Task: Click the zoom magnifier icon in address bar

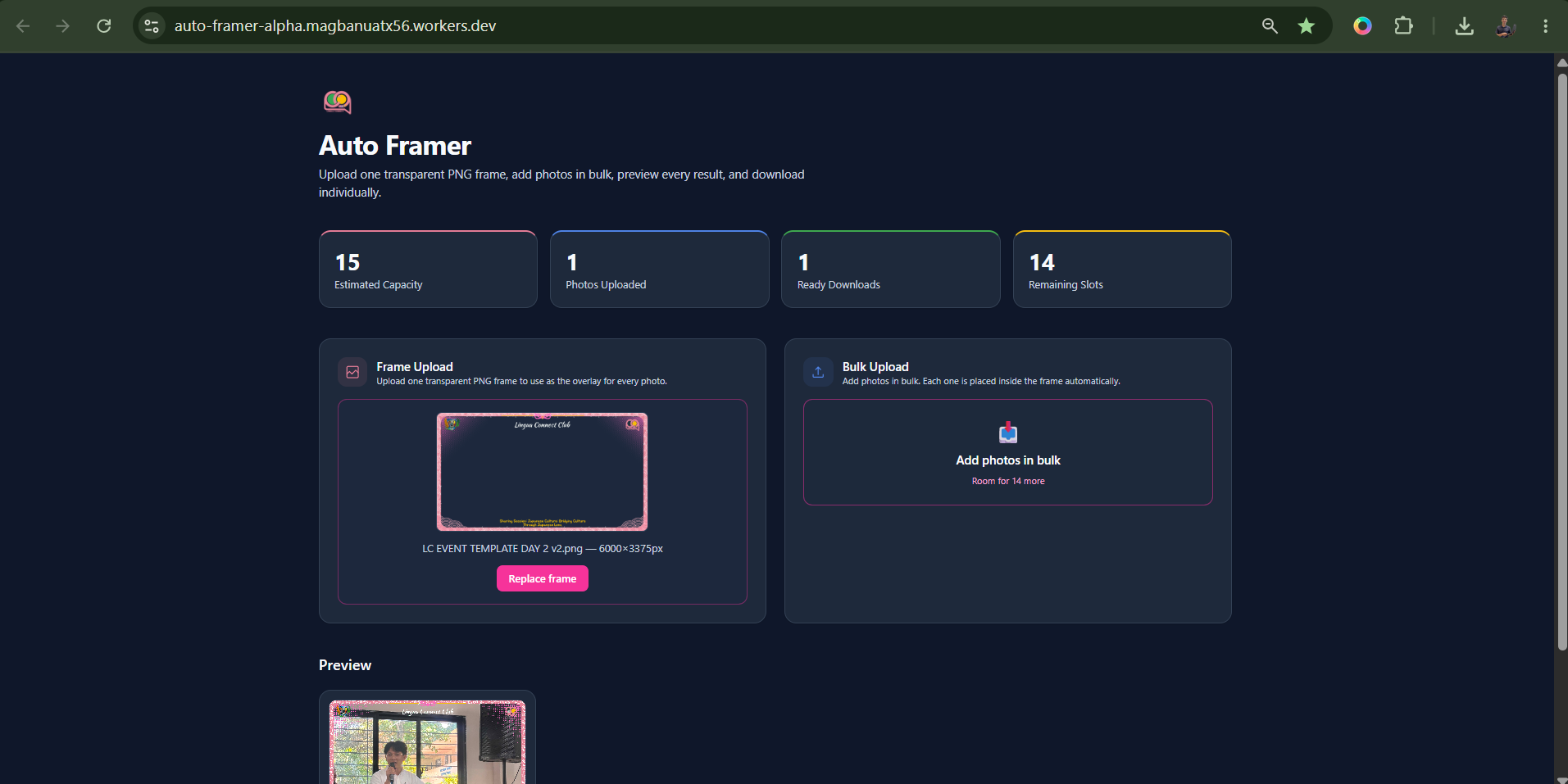Action: (x=1270, y=26)
